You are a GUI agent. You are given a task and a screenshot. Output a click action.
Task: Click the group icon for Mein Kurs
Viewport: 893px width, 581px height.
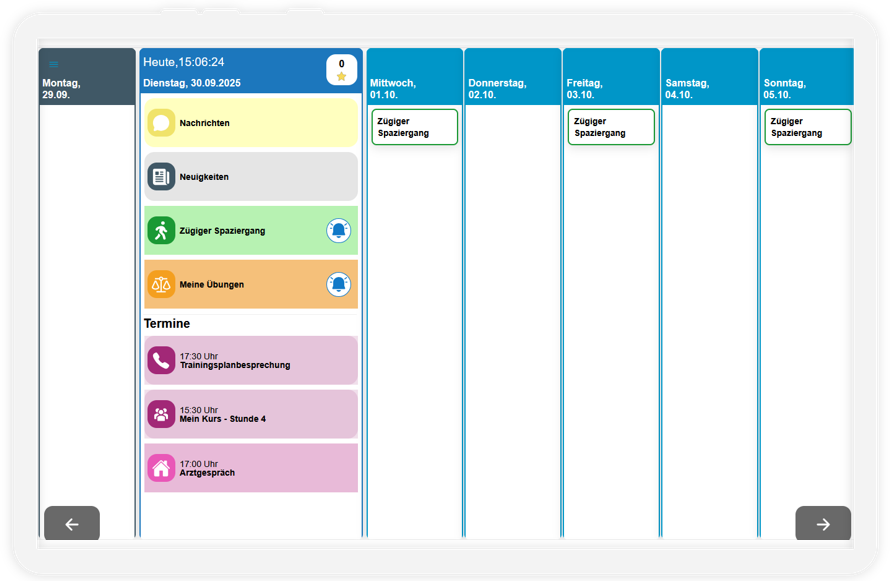tap(161, 414)
